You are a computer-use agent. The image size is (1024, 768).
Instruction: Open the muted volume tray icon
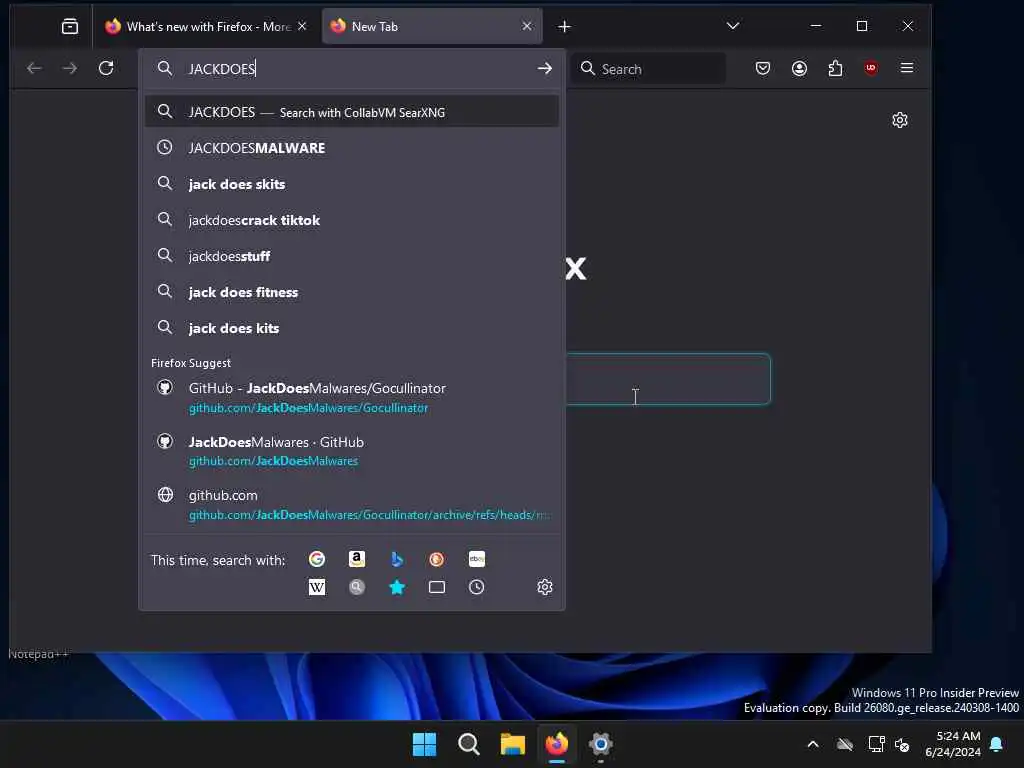903,744
